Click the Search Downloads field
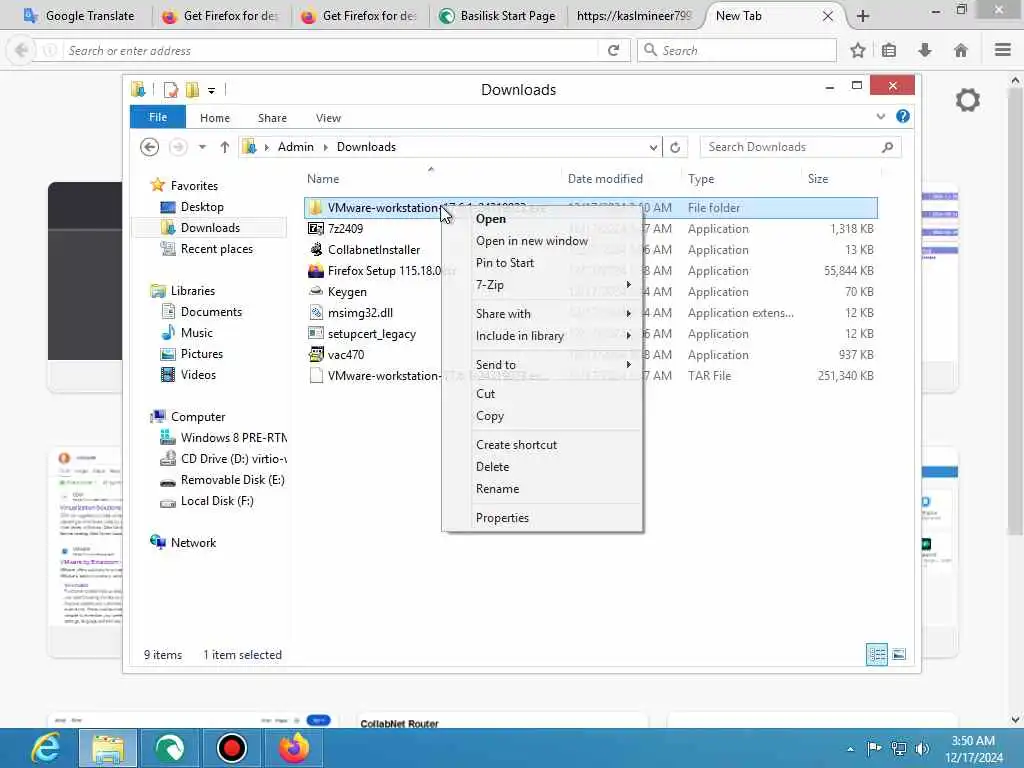 coord(800,147)
